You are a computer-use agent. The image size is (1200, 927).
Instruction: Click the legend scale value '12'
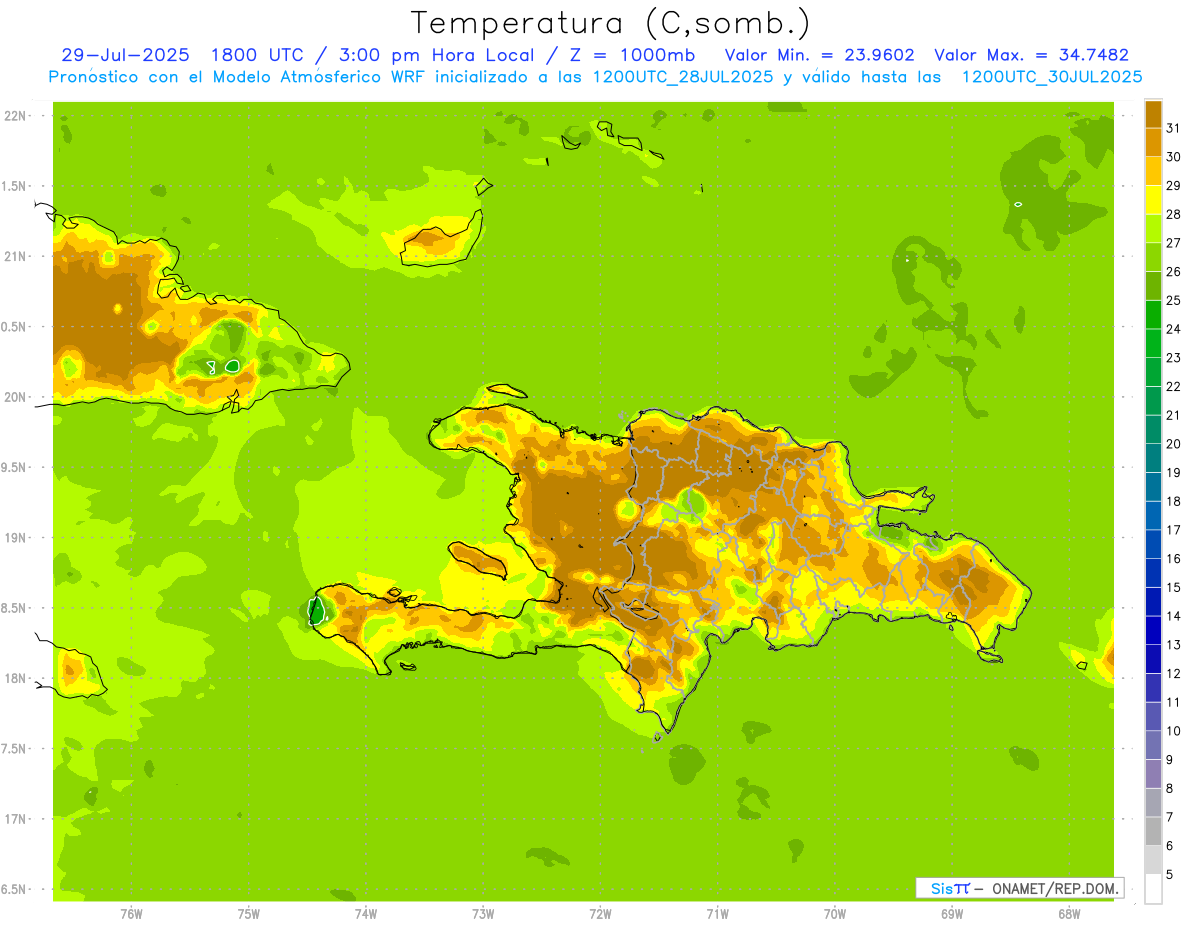(x=1173, y=674)
